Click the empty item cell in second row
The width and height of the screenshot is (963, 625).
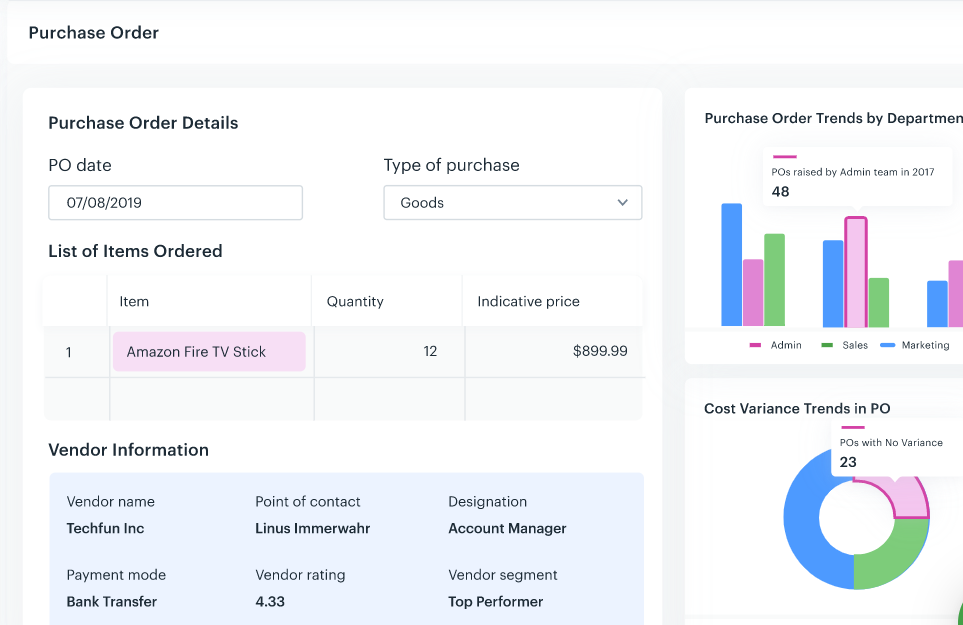click(212, 400)
